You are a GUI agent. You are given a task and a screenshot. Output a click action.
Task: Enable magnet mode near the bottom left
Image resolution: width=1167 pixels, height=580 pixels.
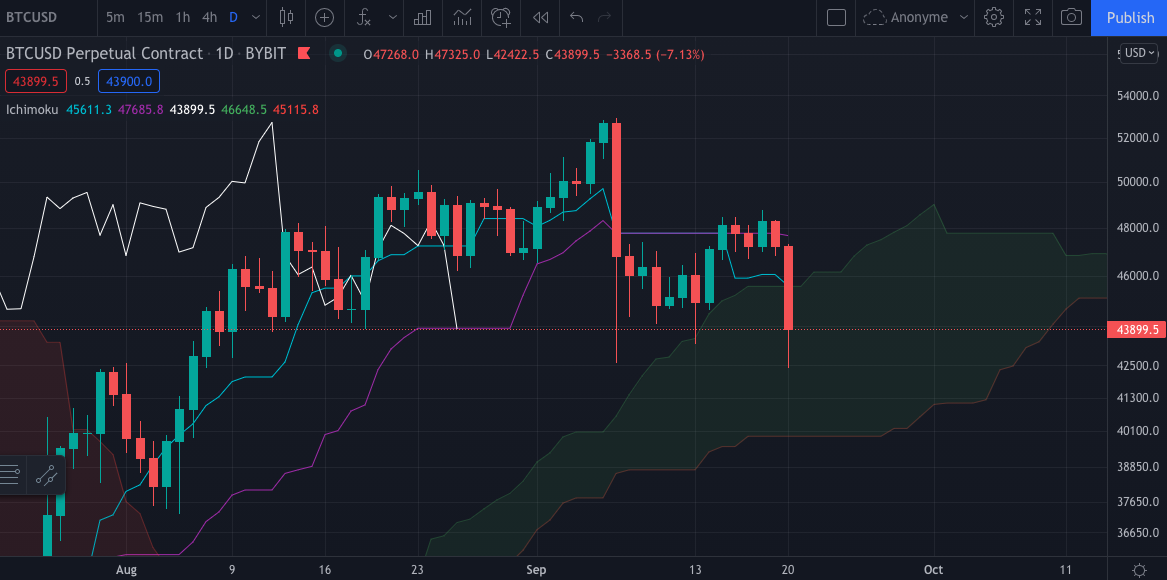(x=45, y=475)
